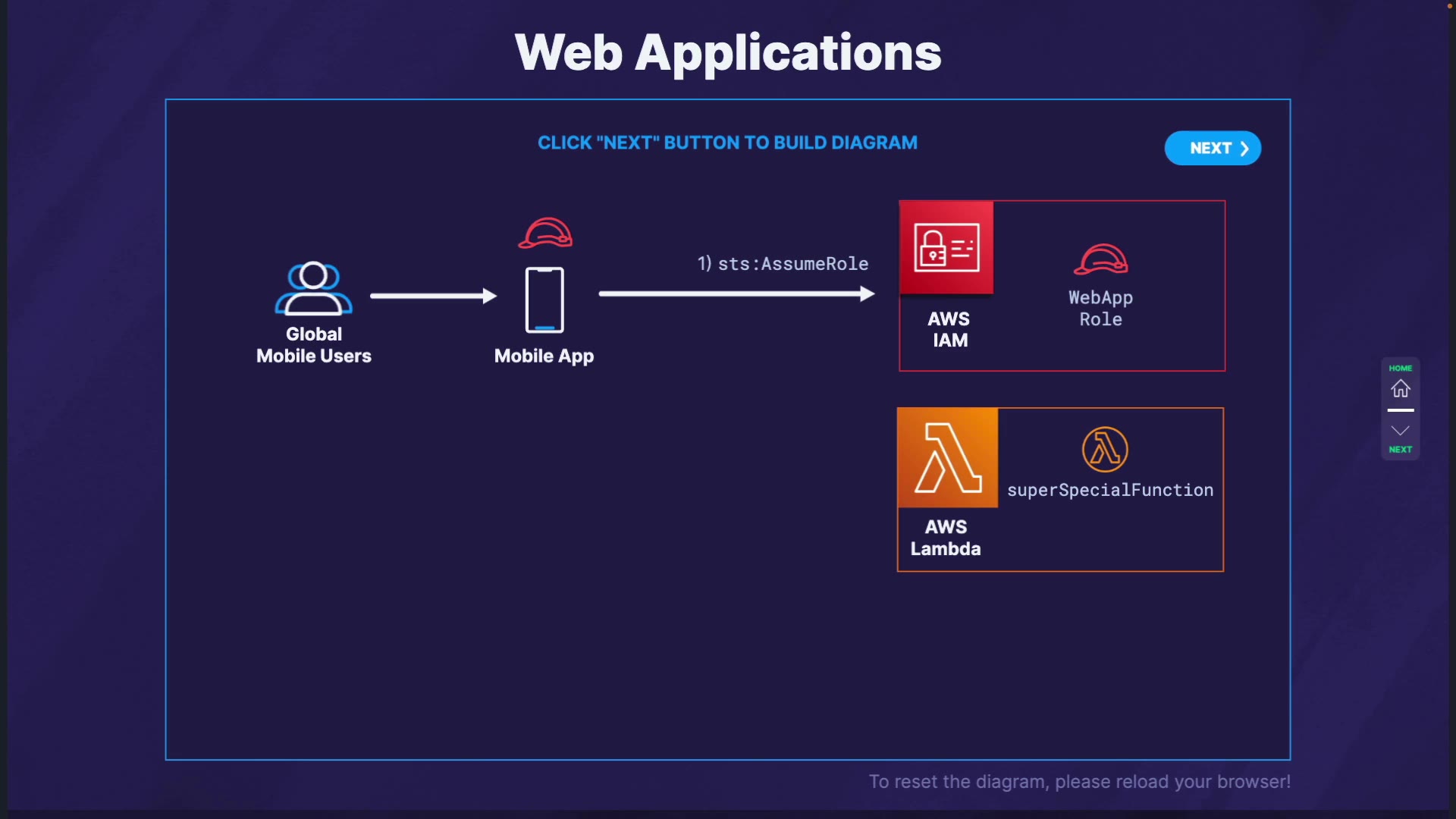The width and height of the screenshot is (1456, 819).
Task: Click the arrow from users to Mobile App
Action: pos(433,296)
